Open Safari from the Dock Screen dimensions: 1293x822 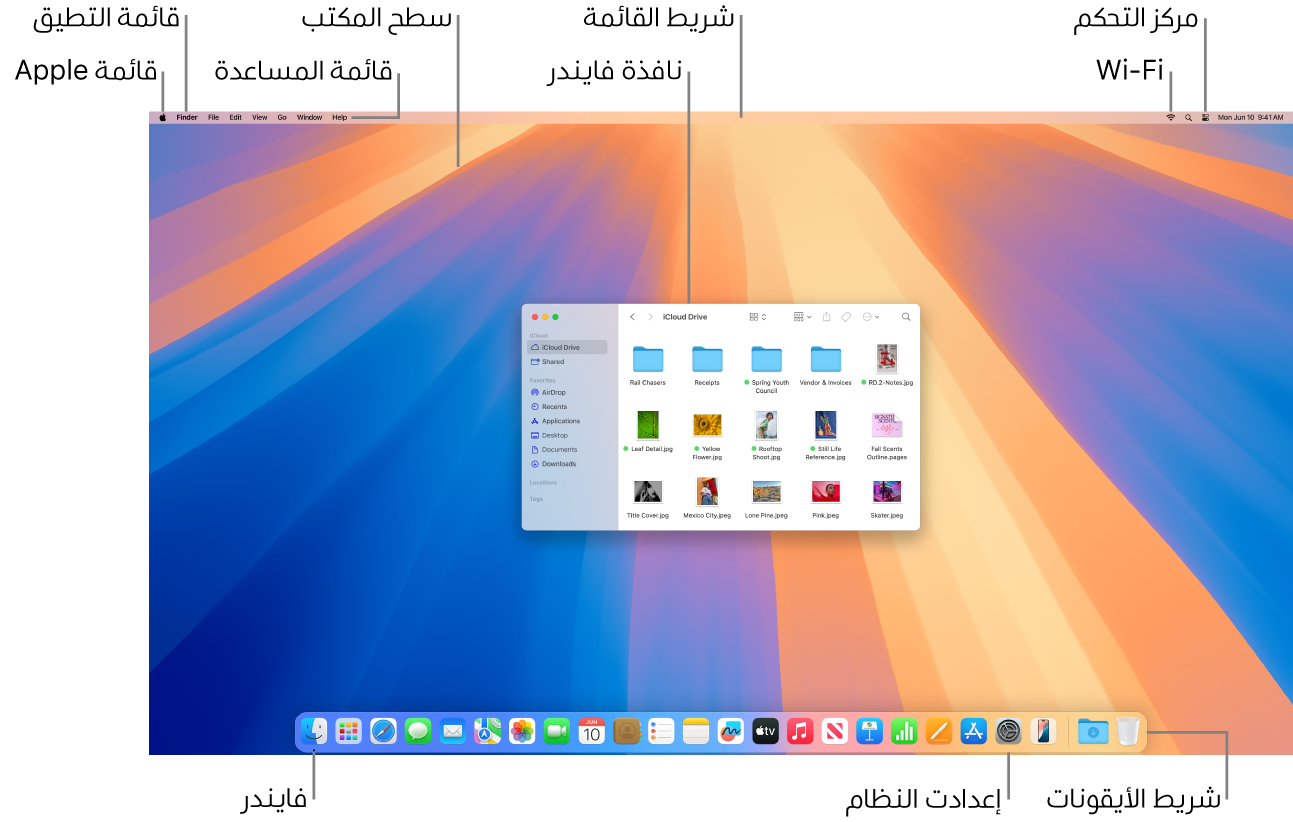[x=381, y=731]
